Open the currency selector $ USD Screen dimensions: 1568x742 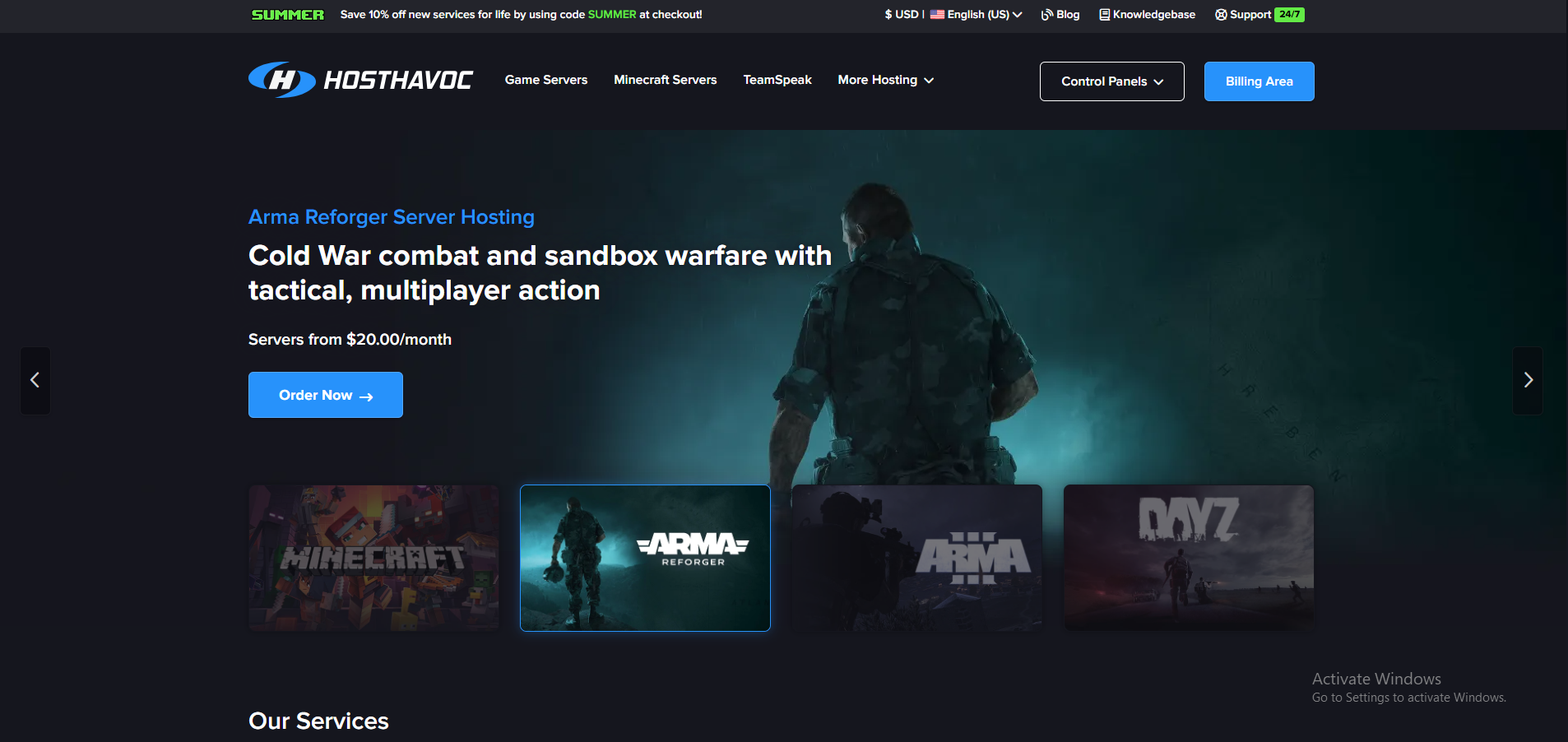(x=902, y=15)
